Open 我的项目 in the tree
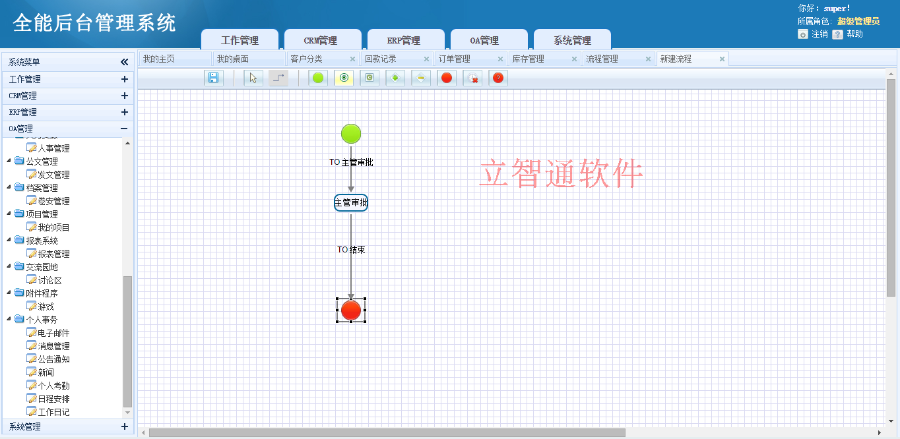Image resolution: width=900 pixels, height=439 pixels. point(54,228)
